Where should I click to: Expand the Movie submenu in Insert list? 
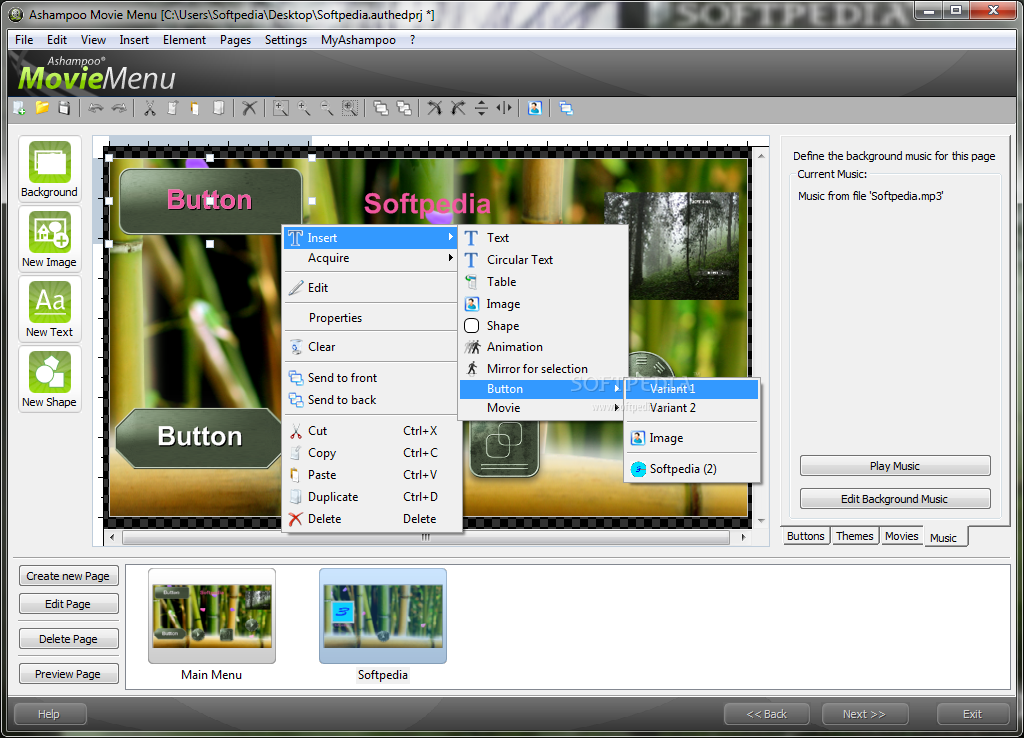coord(541,408)
